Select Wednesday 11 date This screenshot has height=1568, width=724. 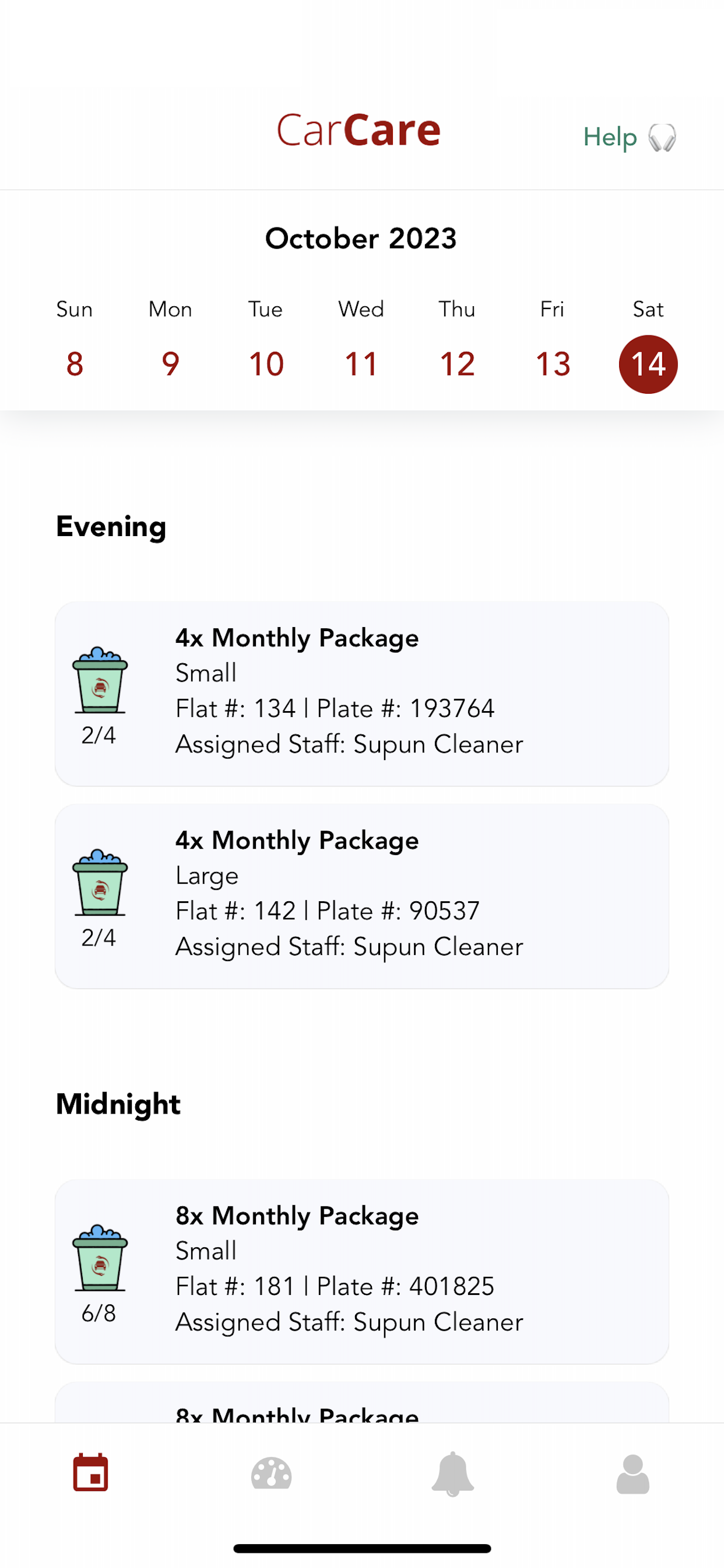pos(361,364)
